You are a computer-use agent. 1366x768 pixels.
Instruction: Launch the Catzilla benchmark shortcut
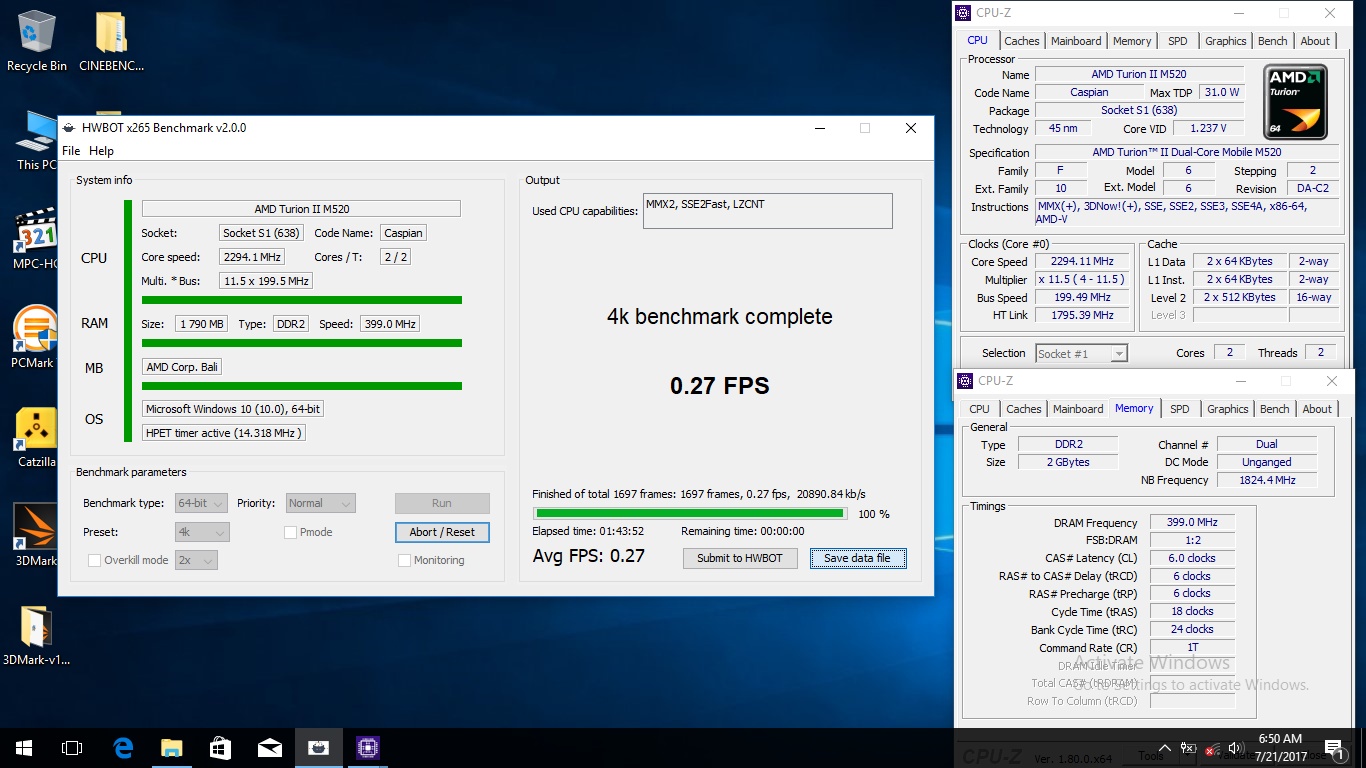coord(36,436)
